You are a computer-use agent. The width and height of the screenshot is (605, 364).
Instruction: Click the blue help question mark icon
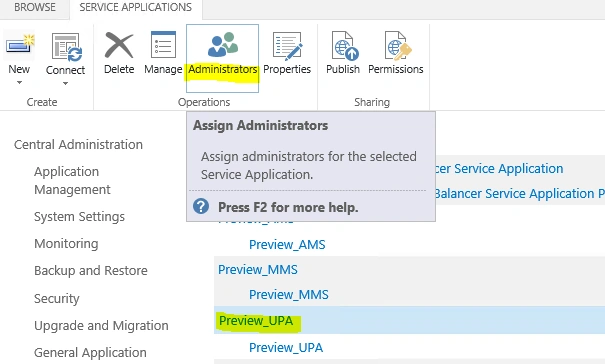(201, 207)
